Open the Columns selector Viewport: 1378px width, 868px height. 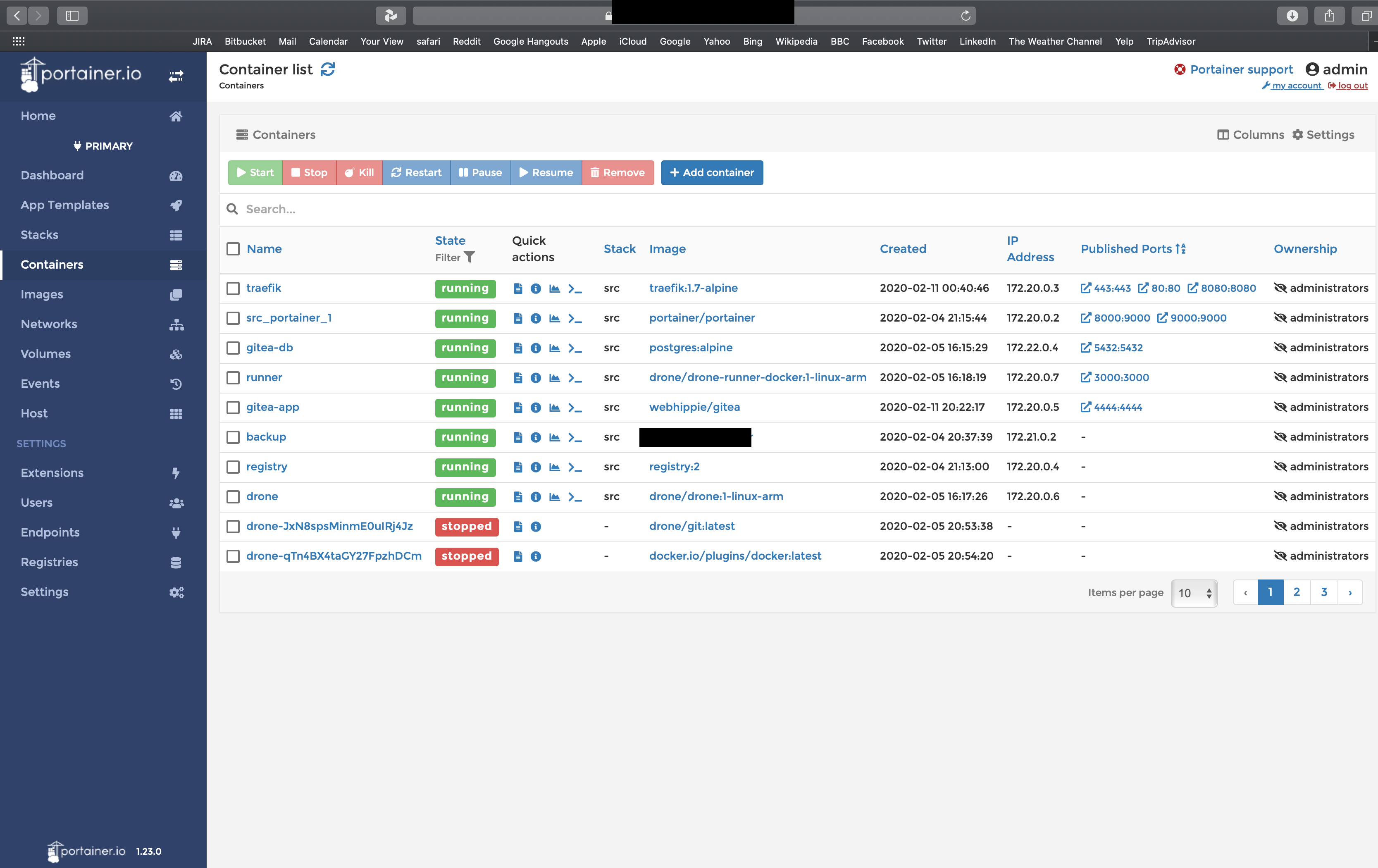[1251, 135]
